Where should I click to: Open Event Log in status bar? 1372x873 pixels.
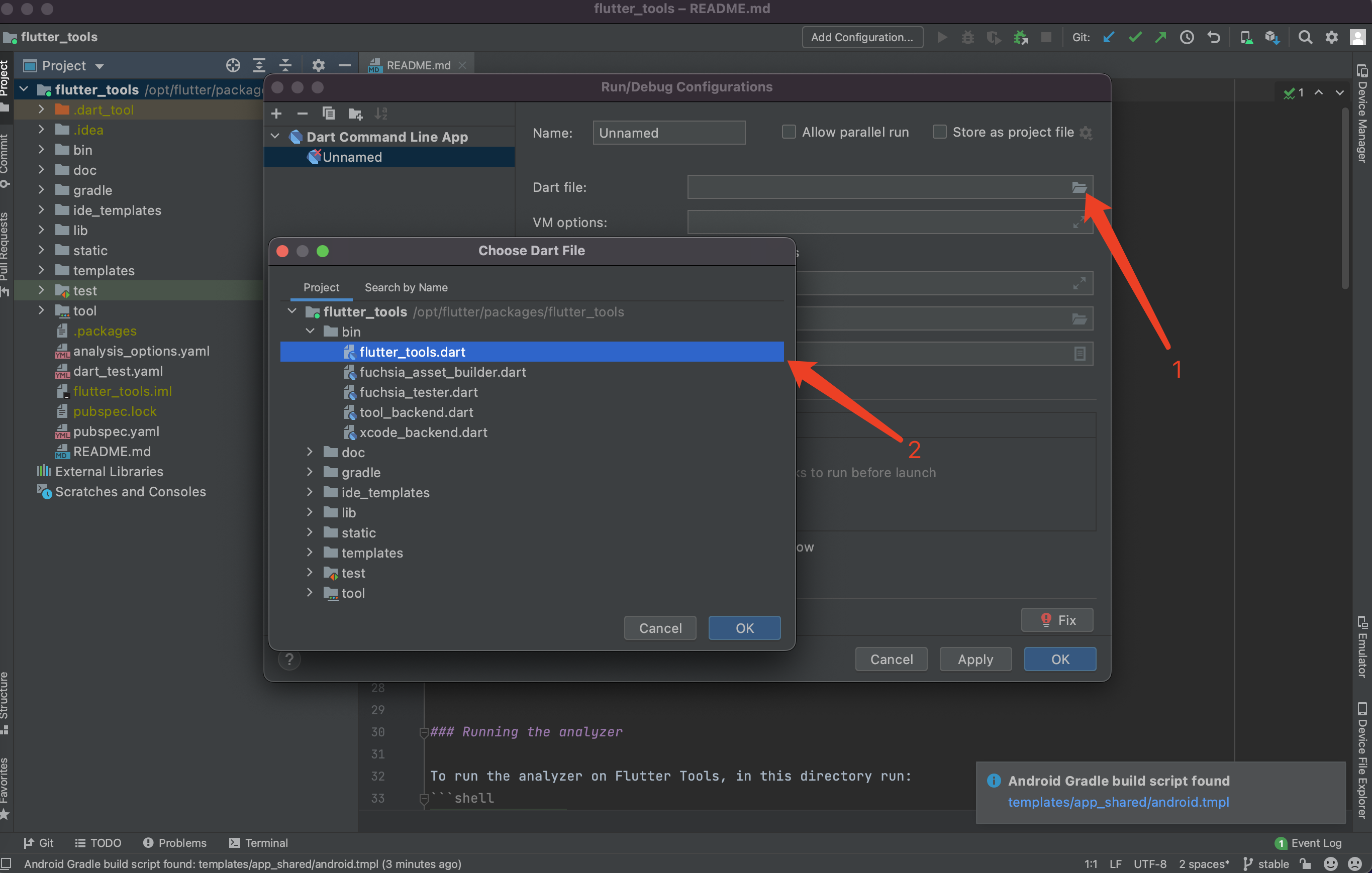point(1308,843)
